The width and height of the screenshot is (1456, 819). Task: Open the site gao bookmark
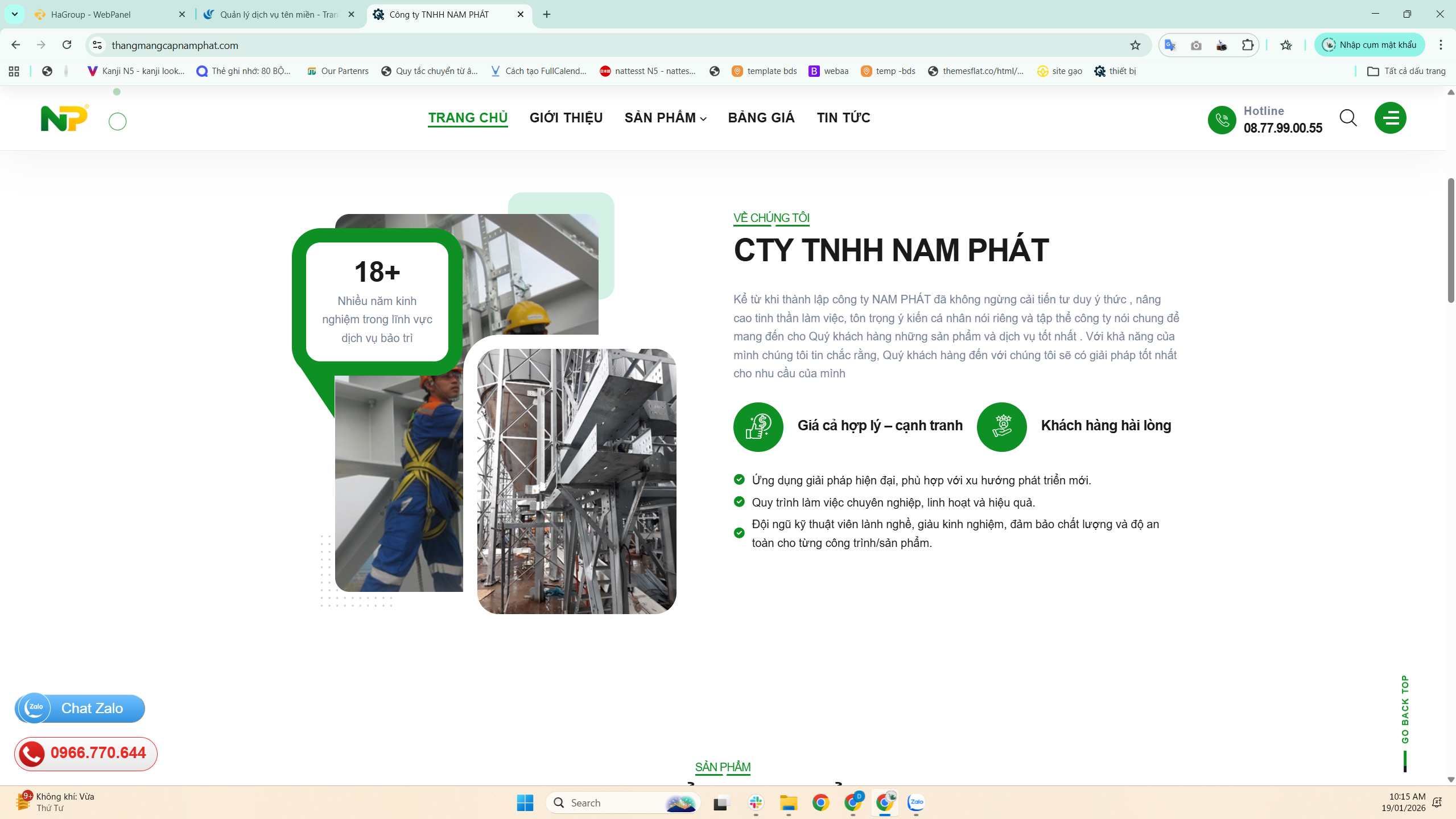point(1059,71)
